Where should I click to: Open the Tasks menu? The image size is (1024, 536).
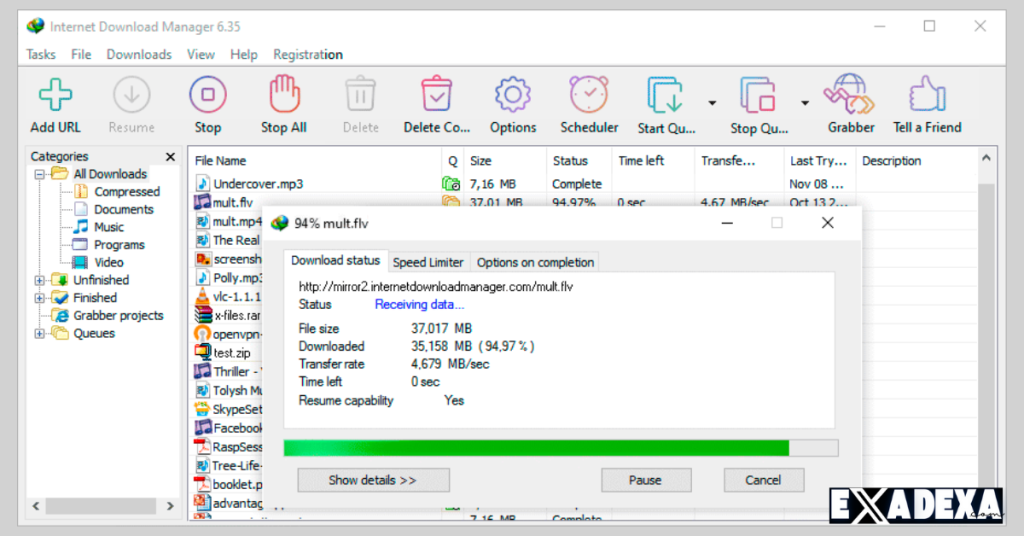coord(40,55)
